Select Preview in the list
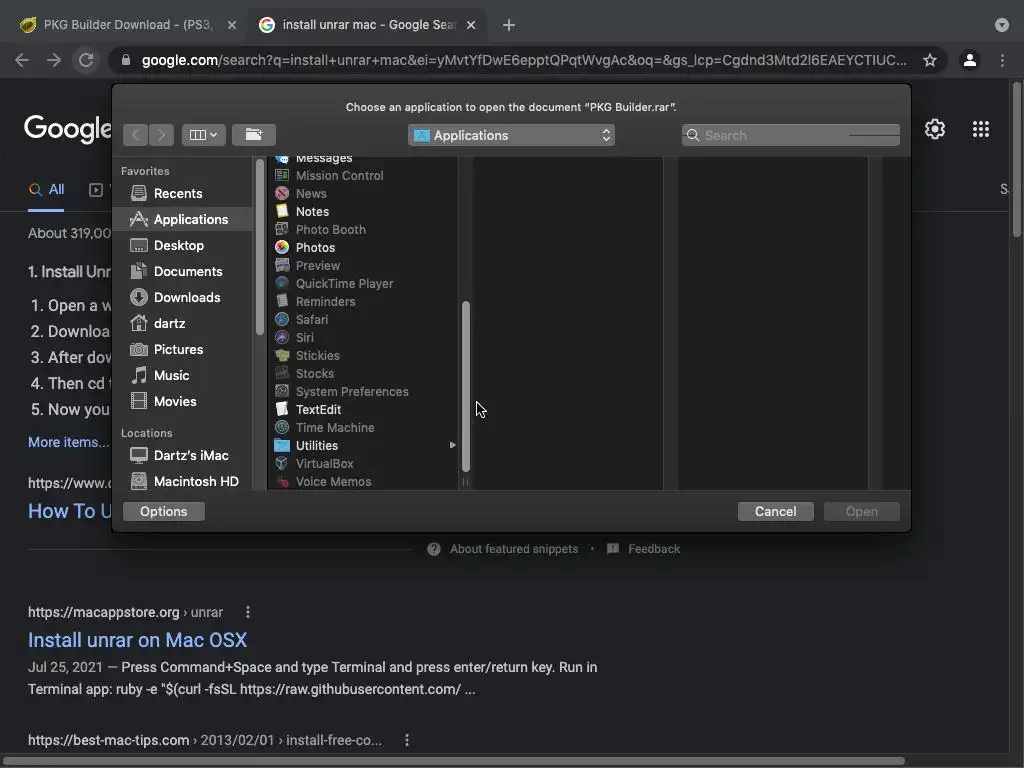 [x=364, y=266]
